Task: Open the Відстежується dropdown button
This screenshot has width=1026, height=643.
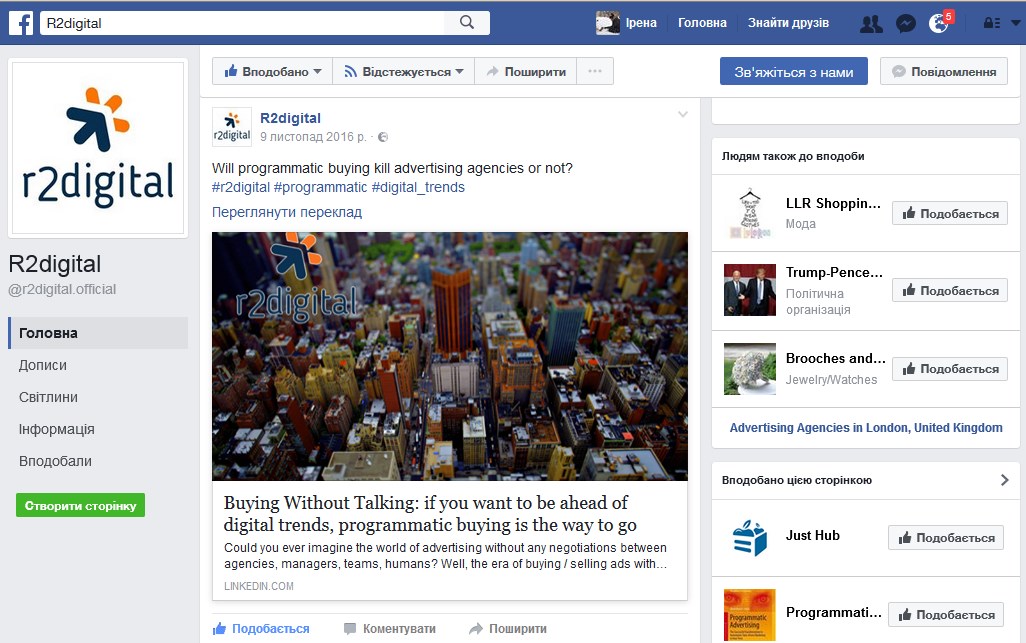Action: click(x=404, y=71)
